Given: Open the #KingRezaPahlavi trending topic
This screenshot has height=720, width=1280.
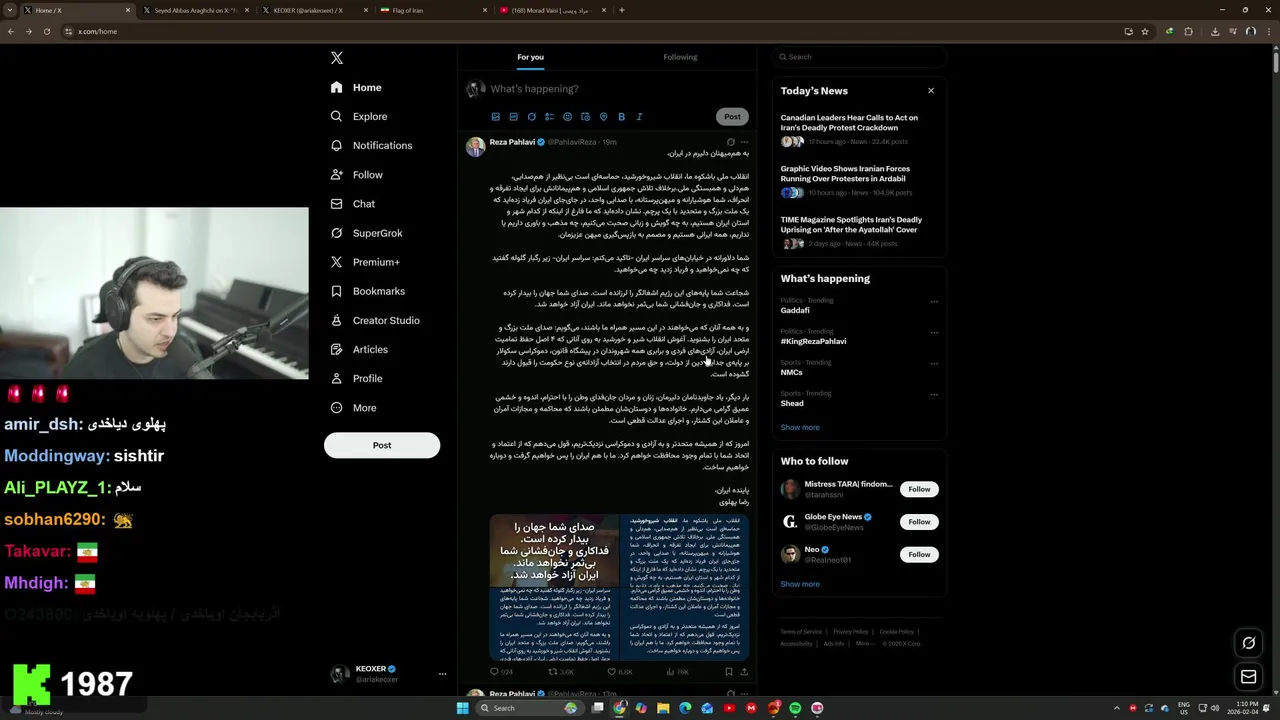Looking at the screenshot, I should [x=813, y=341].
